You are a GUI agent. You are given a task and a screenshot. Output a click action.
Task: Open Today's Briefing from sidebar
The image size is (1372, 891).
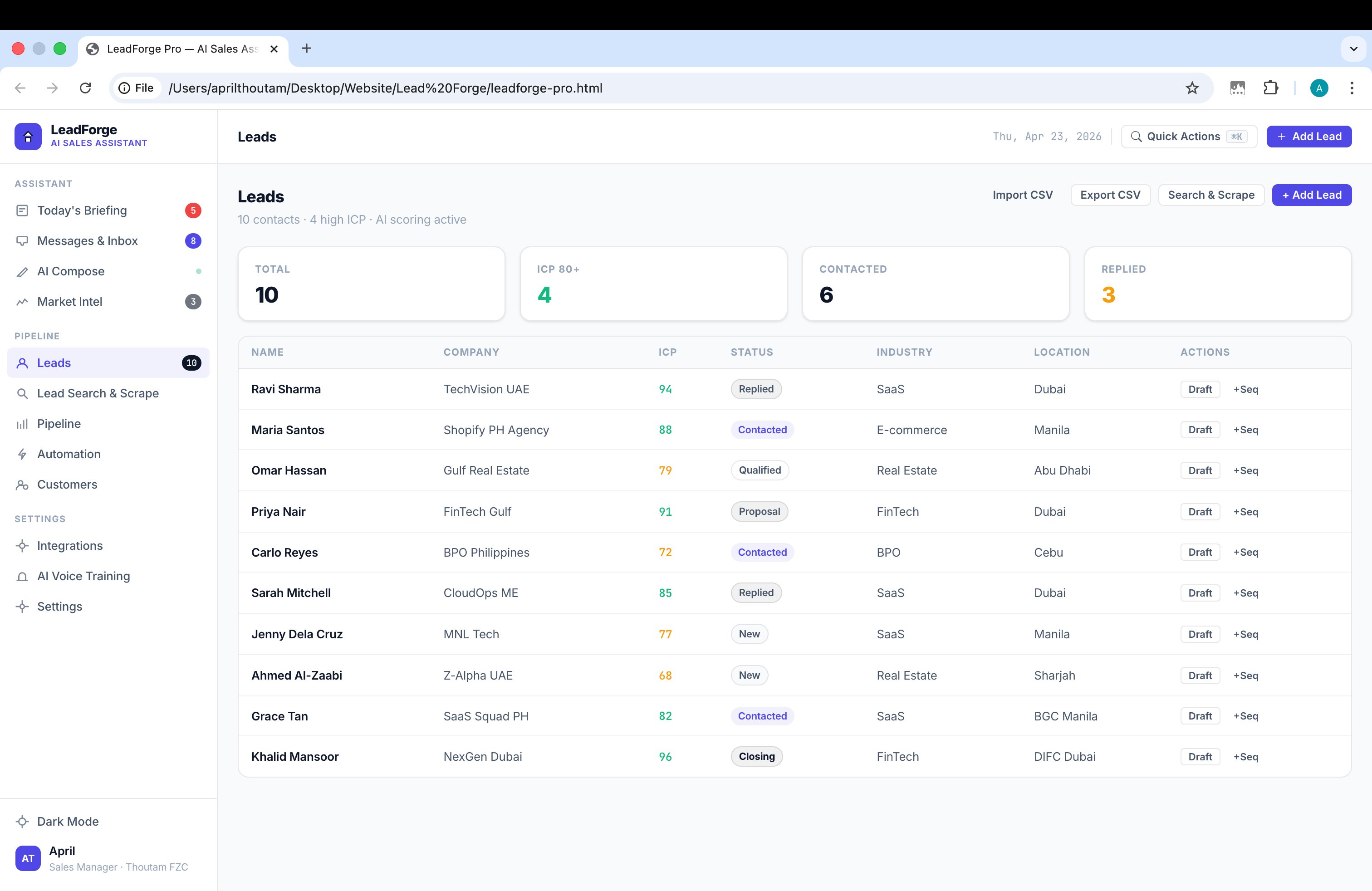point(82,211)
